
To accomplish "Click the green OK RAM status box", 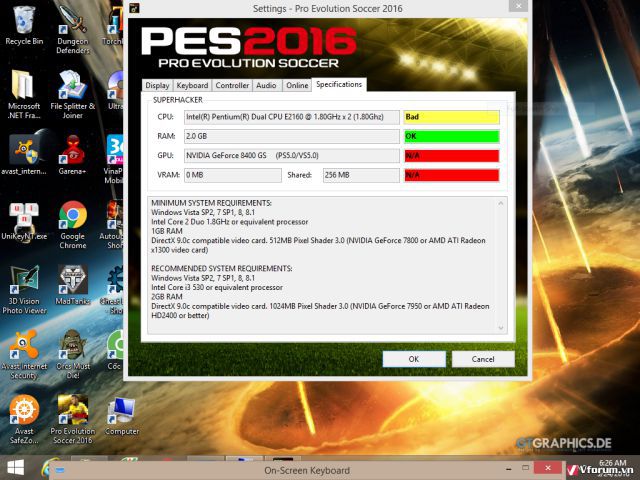I will (451, 136).
